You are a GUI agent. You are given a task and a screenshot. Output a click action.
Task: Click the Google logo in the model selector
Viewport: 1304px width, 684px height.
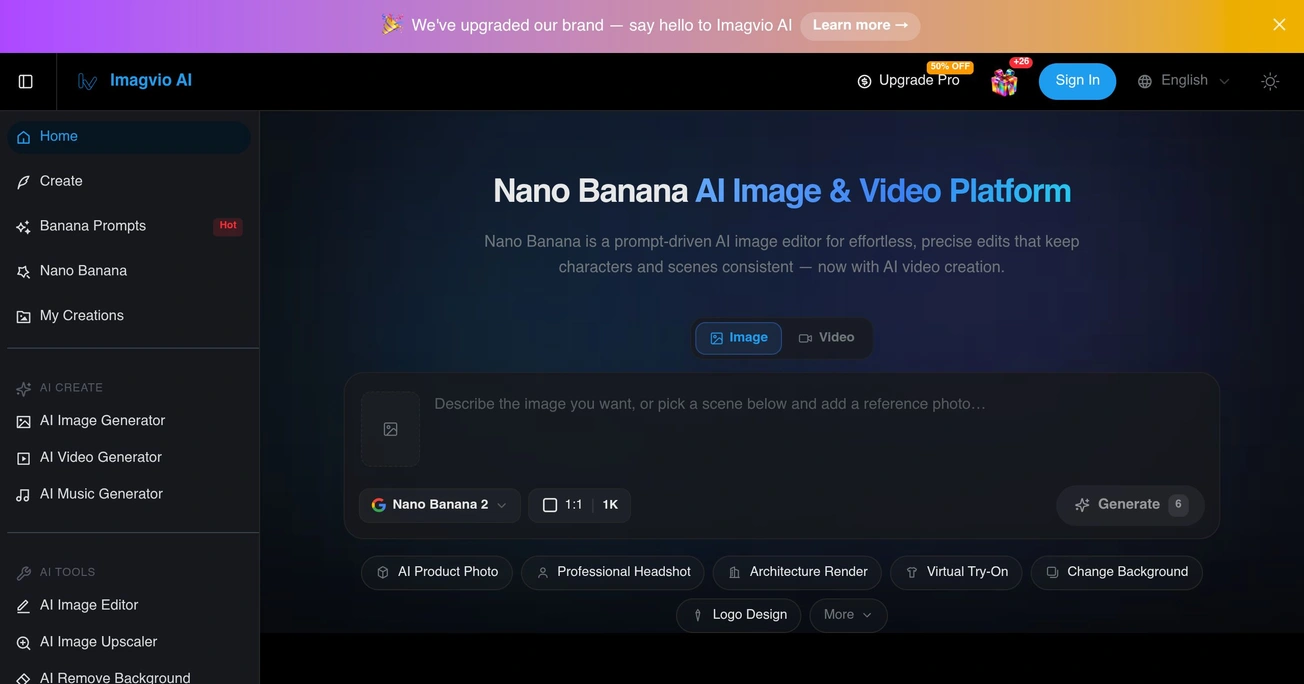tap(379, 505)
